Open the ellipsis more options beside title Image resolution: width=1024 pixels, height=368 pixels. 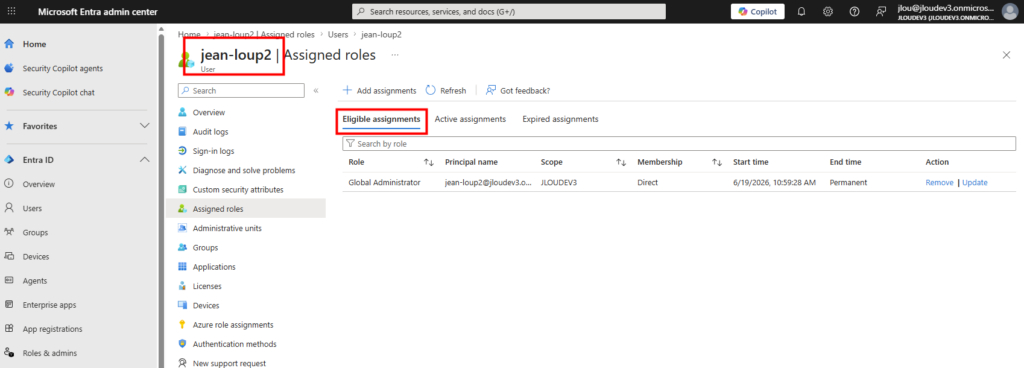coord(394,55)
